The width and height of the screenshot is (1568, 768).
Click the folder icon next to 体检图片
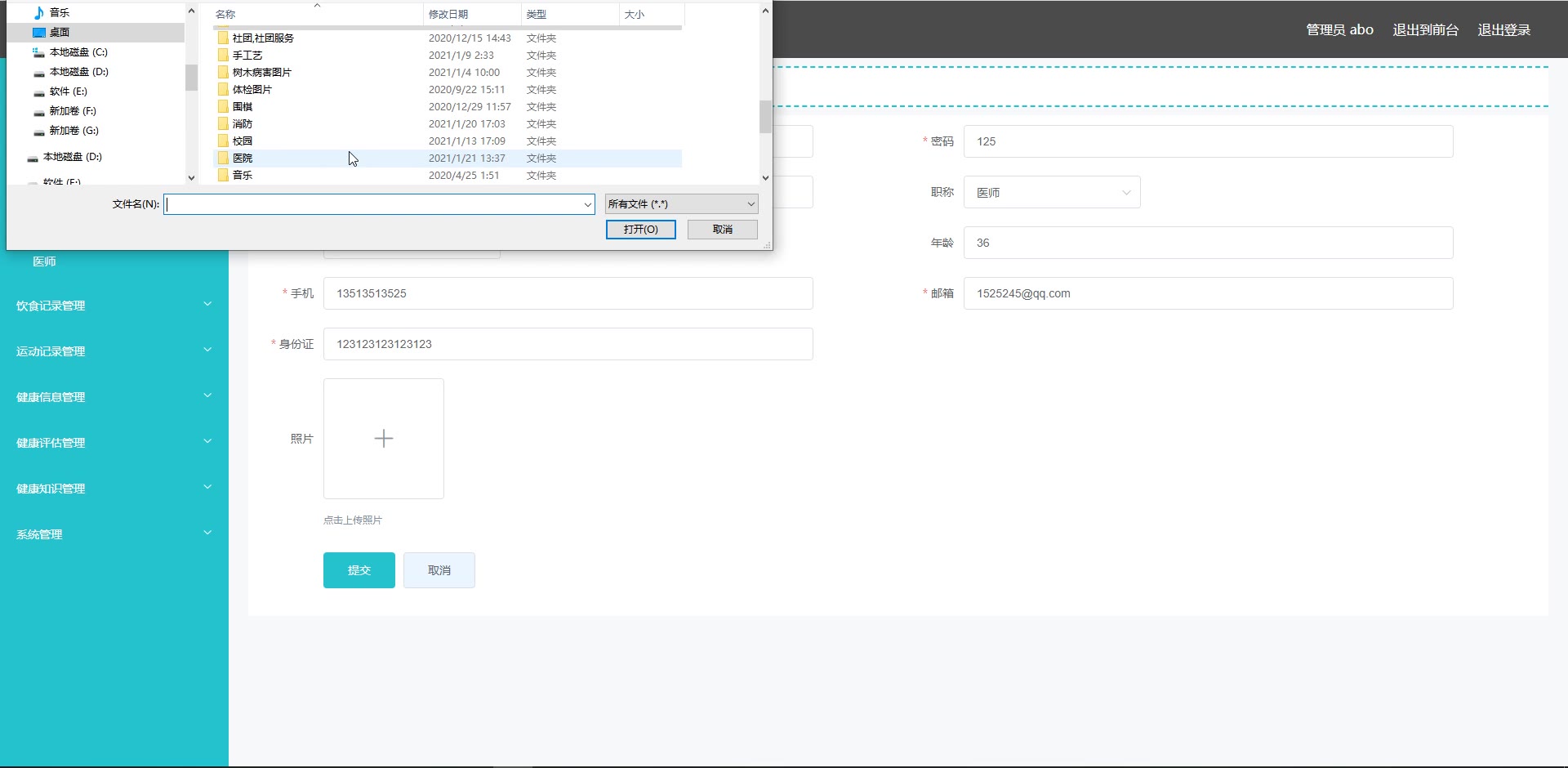[x=223, y=89]
